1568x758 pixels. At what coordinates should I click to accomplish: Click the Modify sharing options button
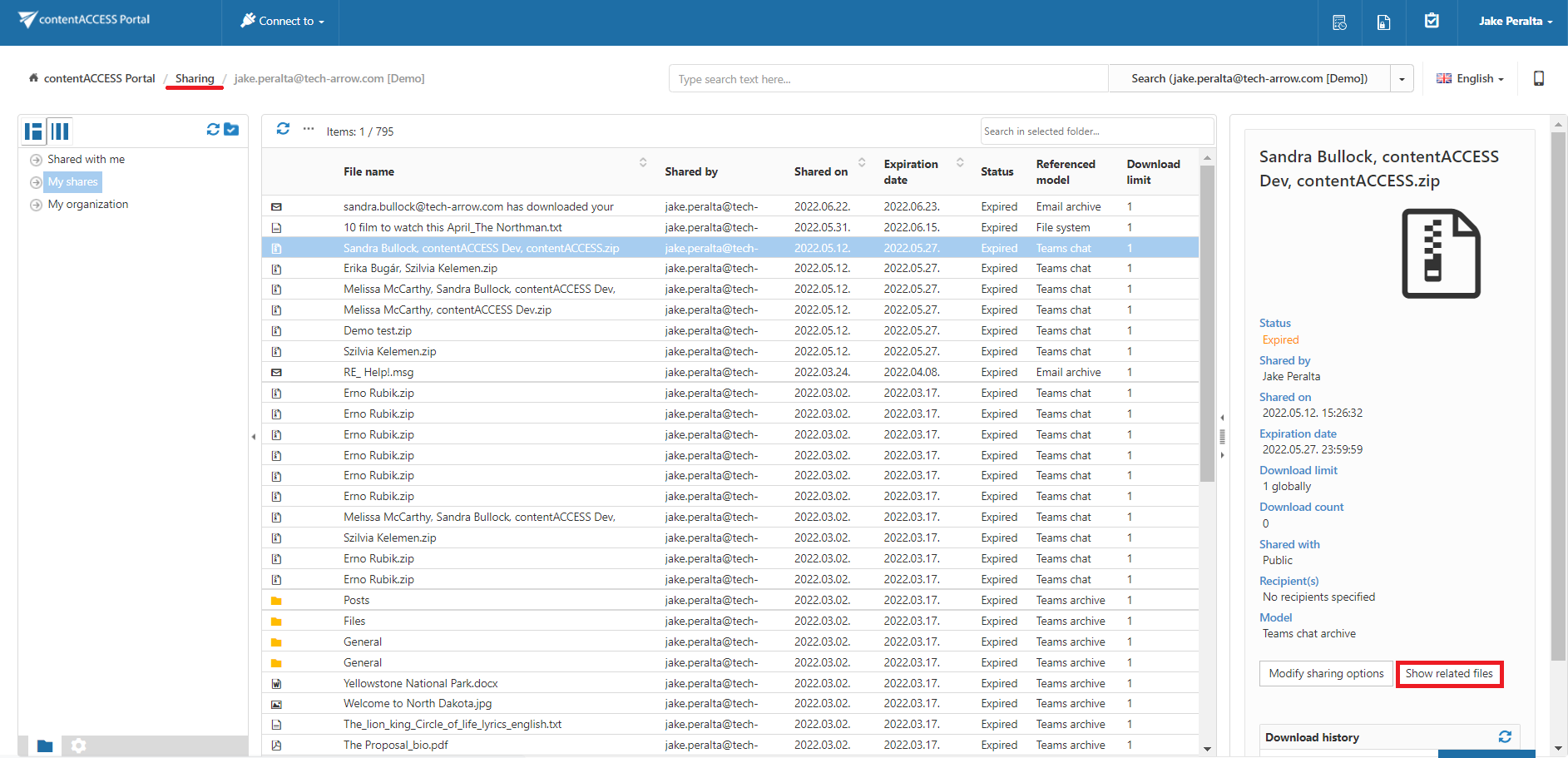click(1326, 673)
